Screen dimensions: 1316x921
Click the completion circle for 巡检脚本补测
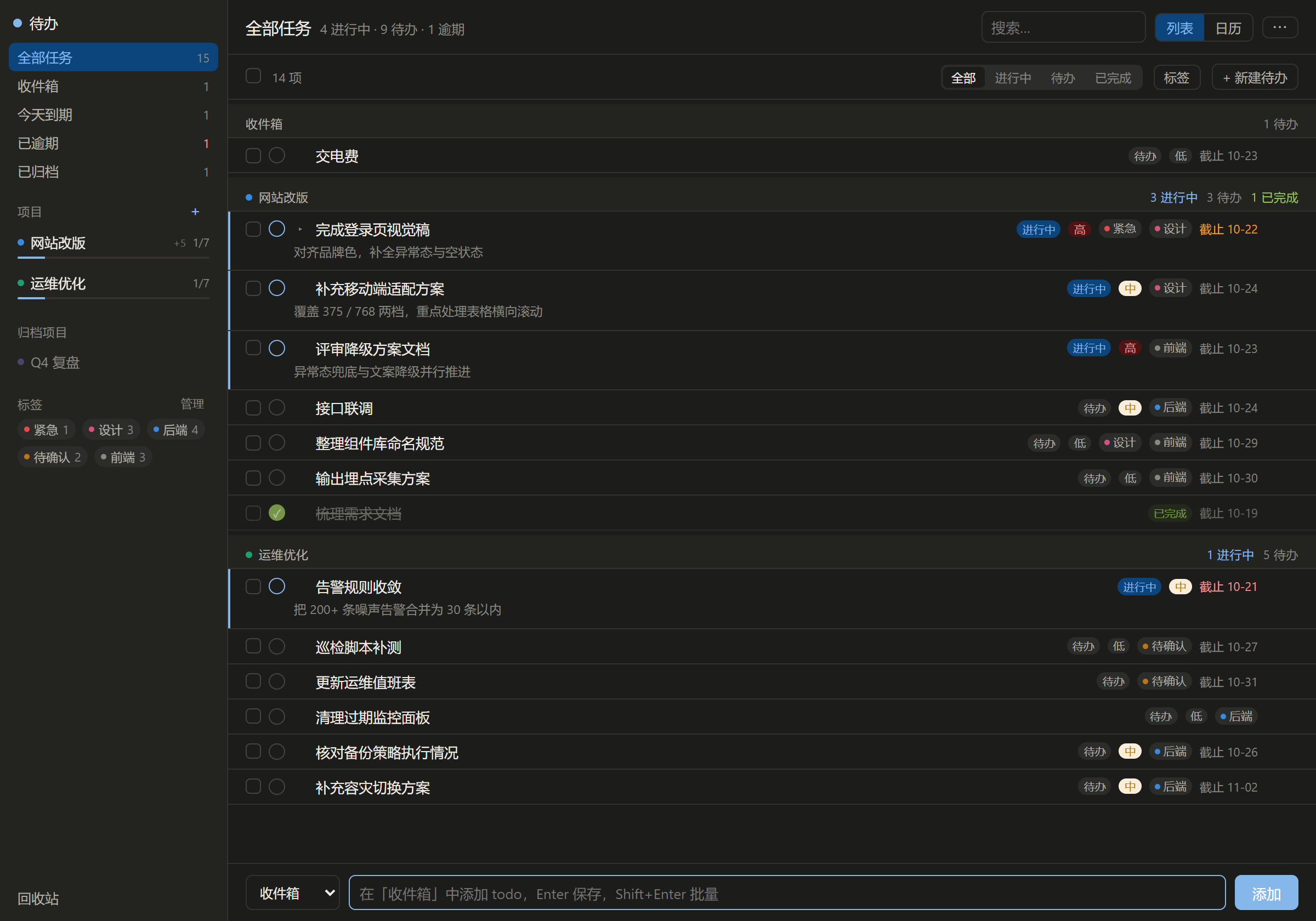click(277, 646)
